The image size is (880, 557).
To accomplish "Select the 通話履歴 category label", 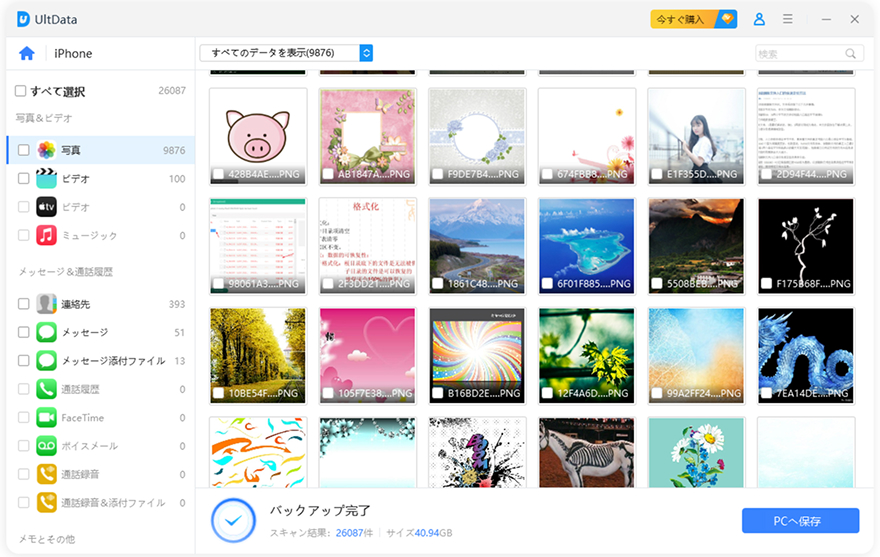I will point(80,389).
